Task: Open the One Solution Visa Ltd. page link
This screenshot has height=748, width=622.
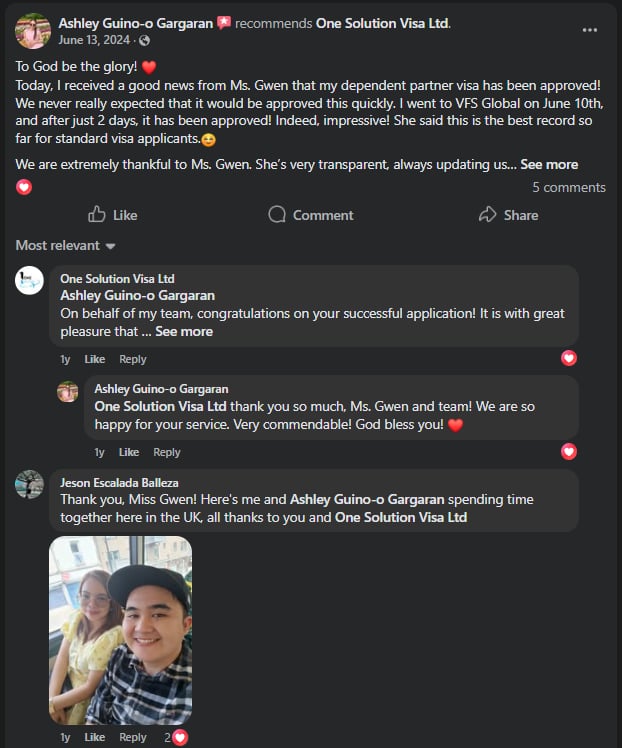Action: click(383, 22)
